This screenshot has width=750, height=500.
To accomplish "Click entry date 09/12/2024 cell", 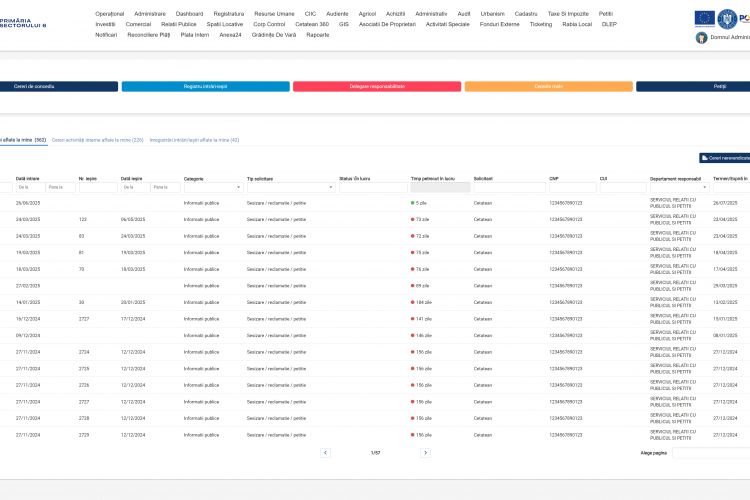I will tap(28, 336).
